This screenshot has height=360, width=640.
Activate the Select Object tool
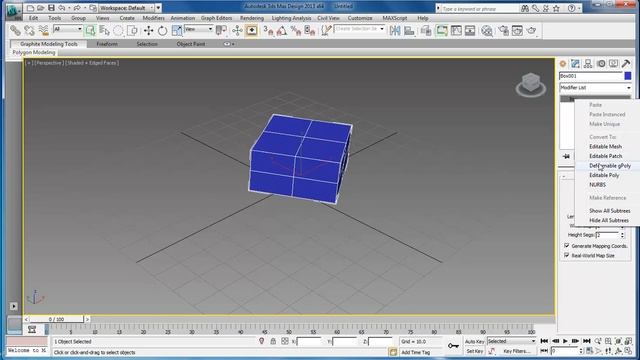pyautogui.click(x=91, y=30)
